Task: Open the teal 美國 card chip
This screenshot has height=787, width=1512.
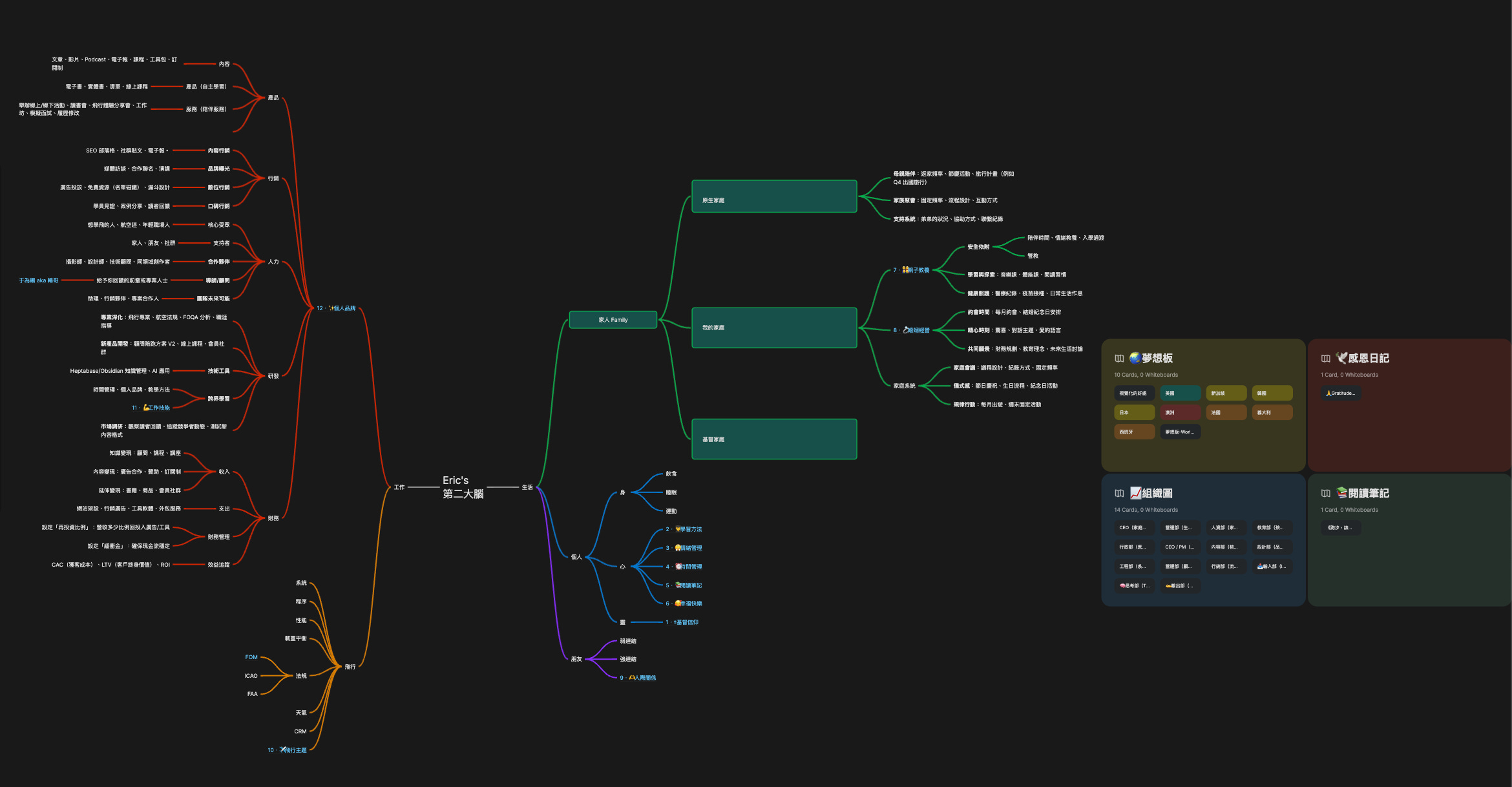Action: [x=1180, y=393]
